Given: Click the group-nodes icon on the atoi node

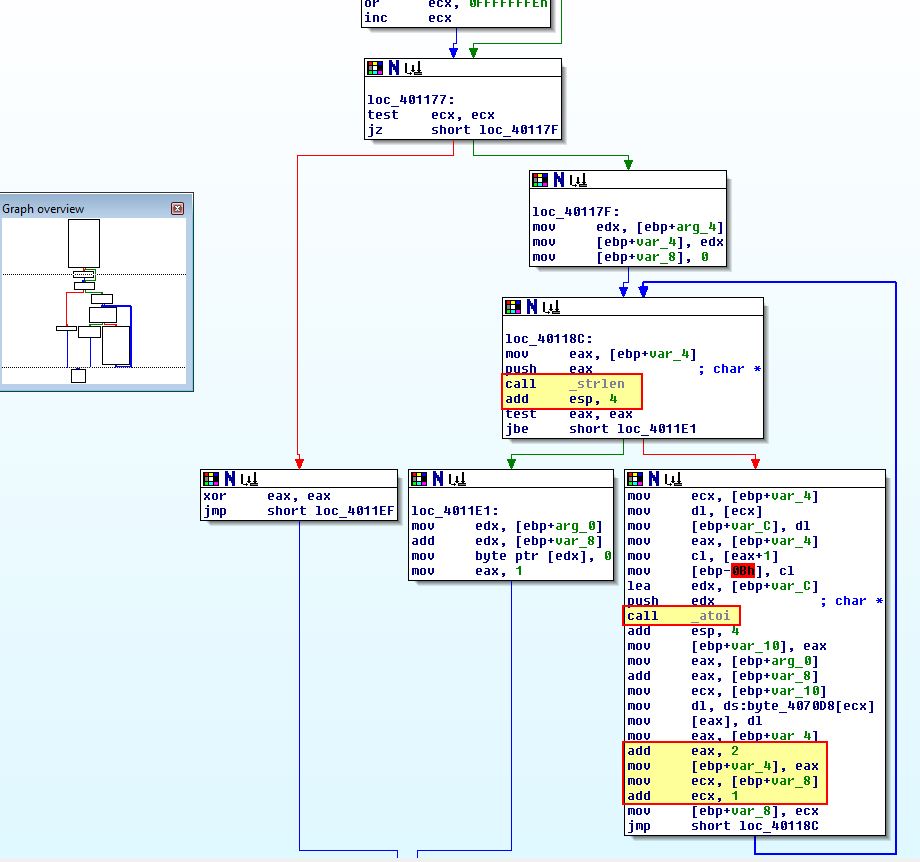Looking at the screenshot, I should tap(673, 479).
